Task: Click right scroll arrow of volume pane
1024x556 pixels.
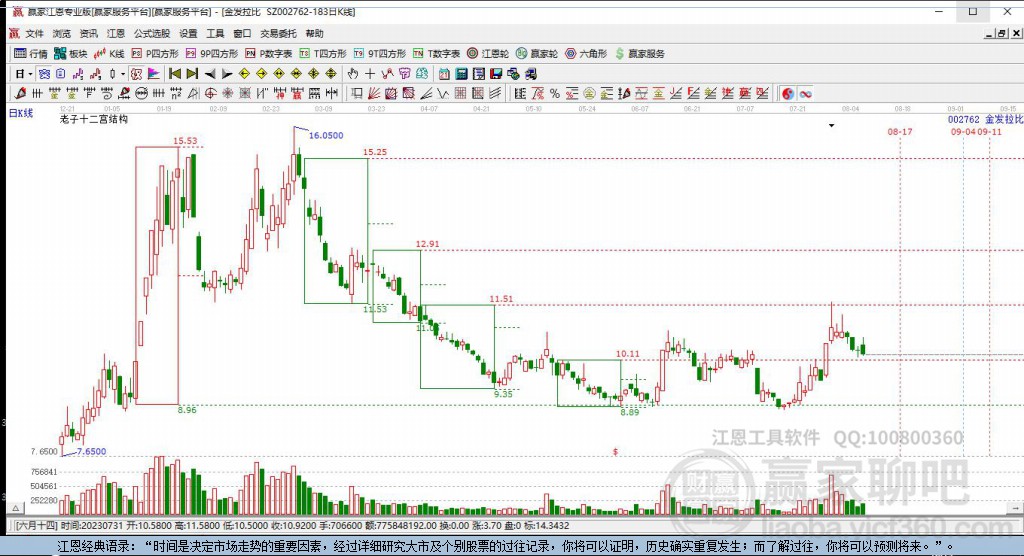Action: tap(1015, 508)
